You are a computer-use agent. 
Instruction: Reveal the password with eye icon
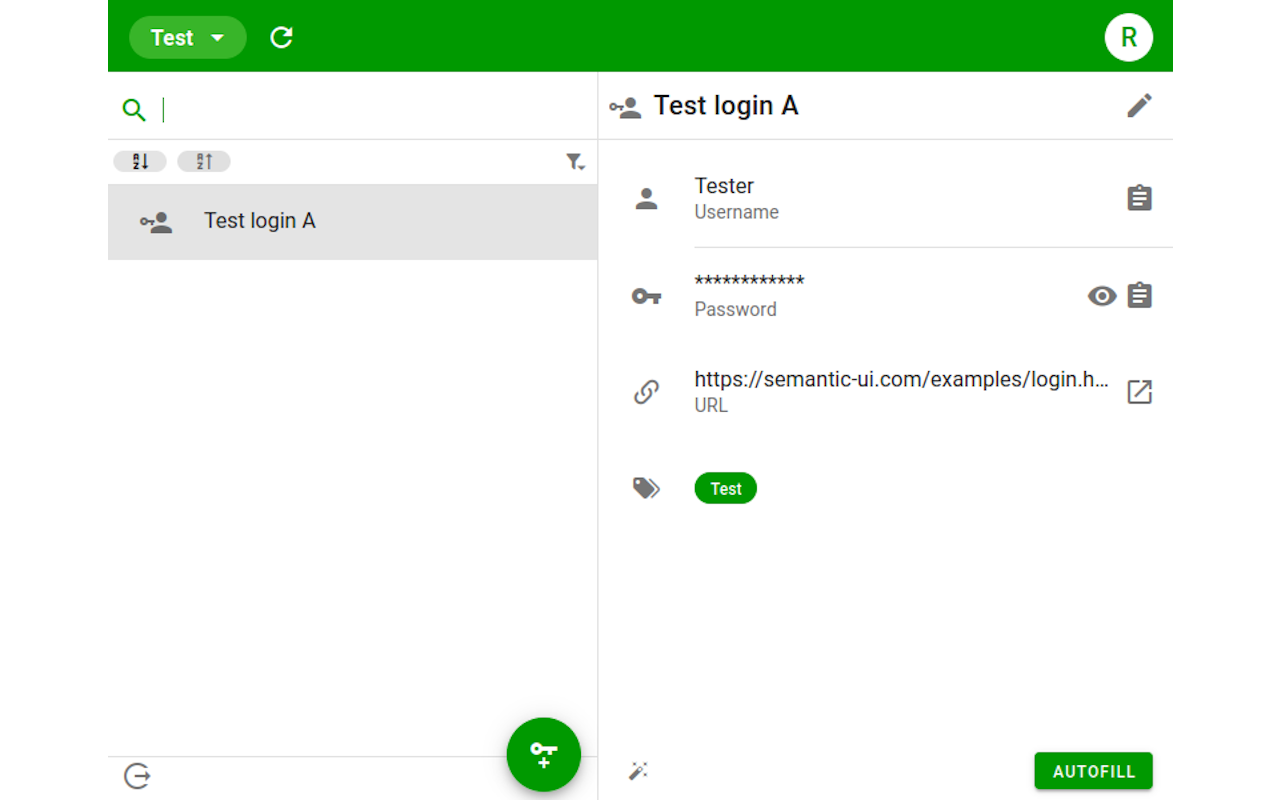coord(1102,296)
